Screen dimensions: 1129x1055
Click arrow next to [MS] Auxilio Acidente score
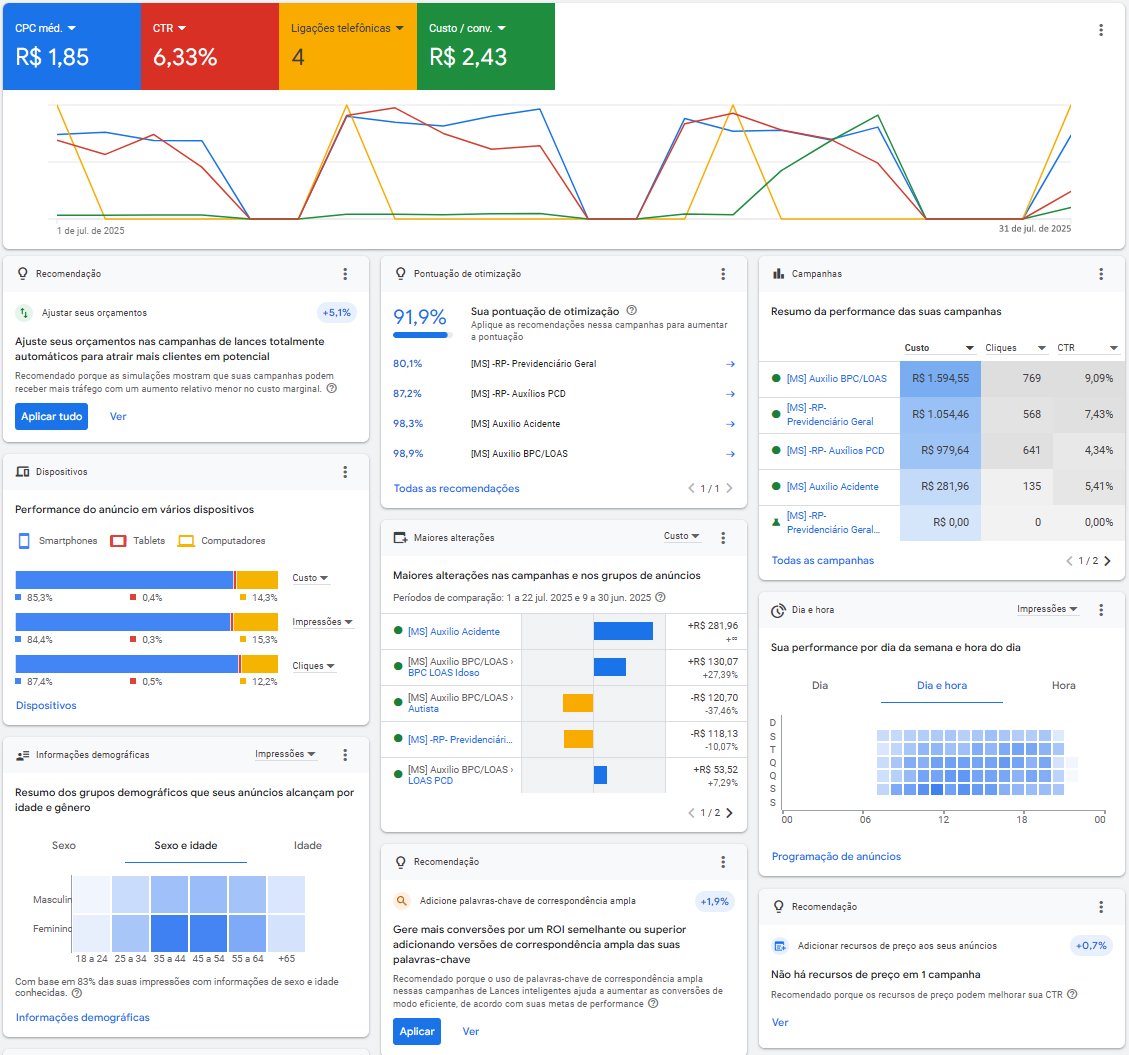[x=730, y=424]
